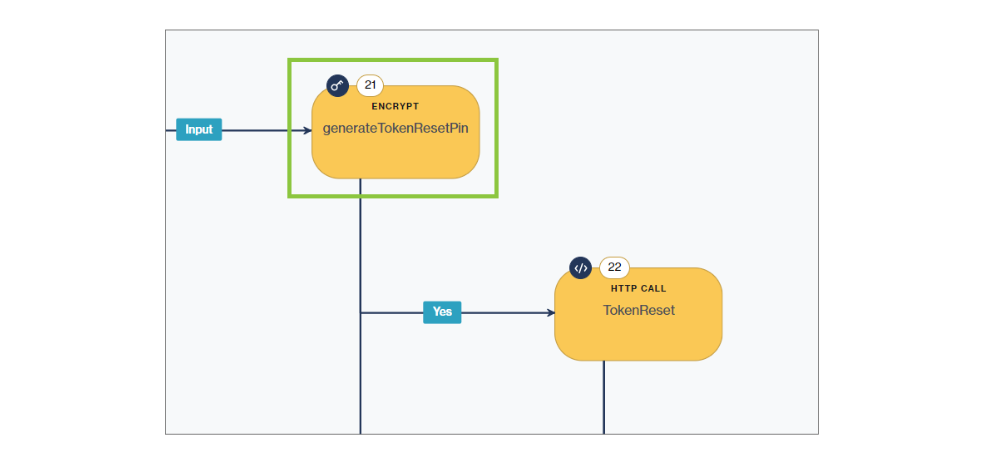This screenshot has width=983, height=449.
Task: Select the TokenReset node name text
Action: (638, 310)
